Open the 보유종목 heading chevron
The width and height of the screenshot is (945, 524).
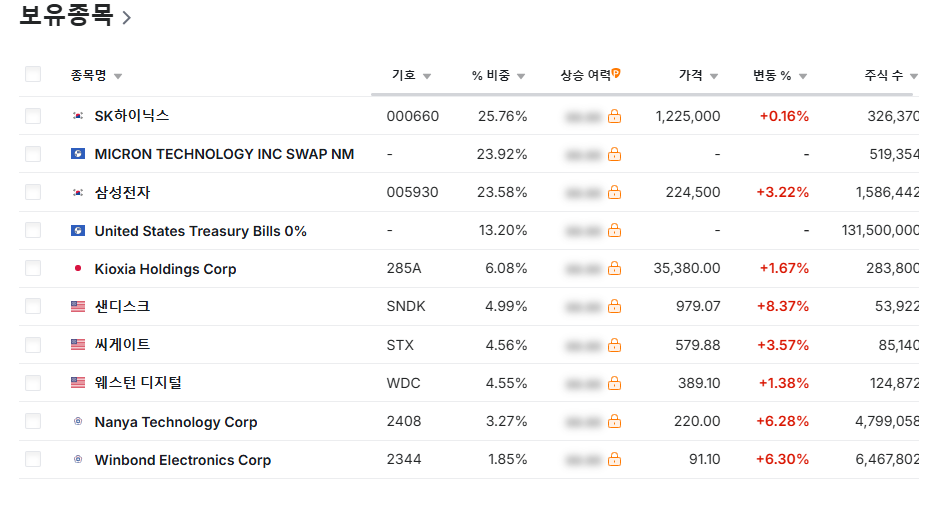[x=127, y=17]
